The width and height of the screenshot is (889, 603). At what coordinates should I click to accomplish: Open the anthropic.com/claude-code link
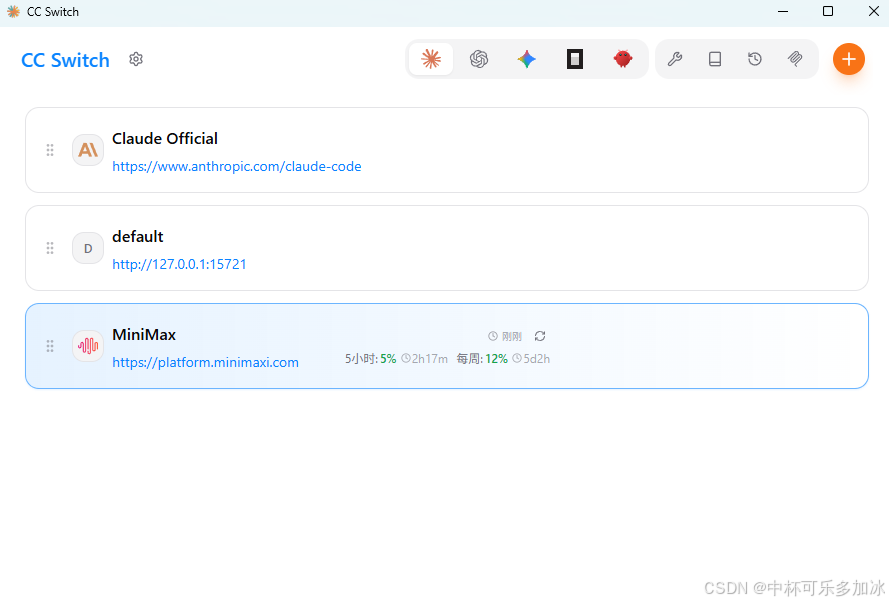(236, 167)
